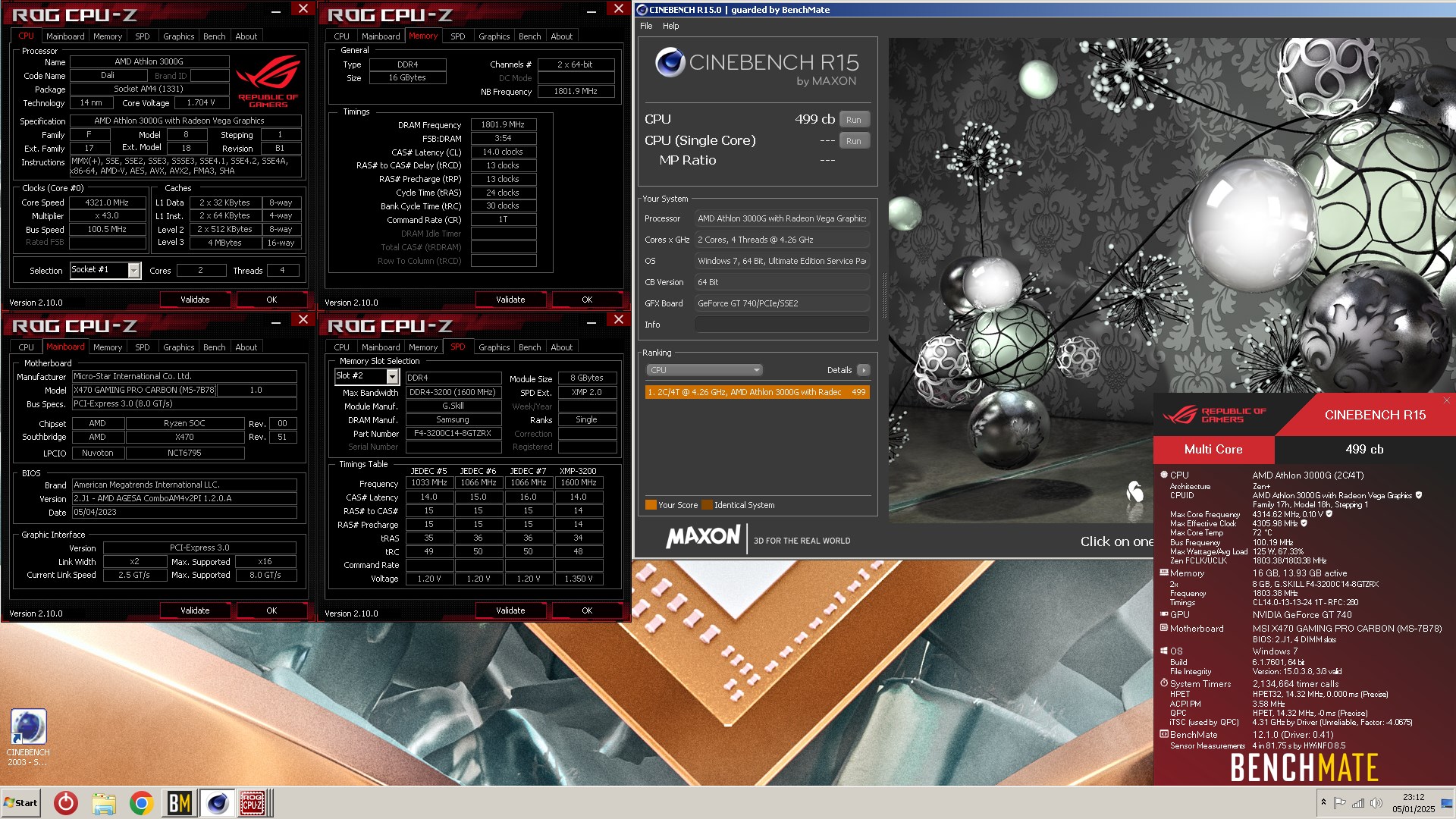Click the Memory icon in BenchMate panel
The height and width of the screenshot is (819, 1456).
(1164, 573)
